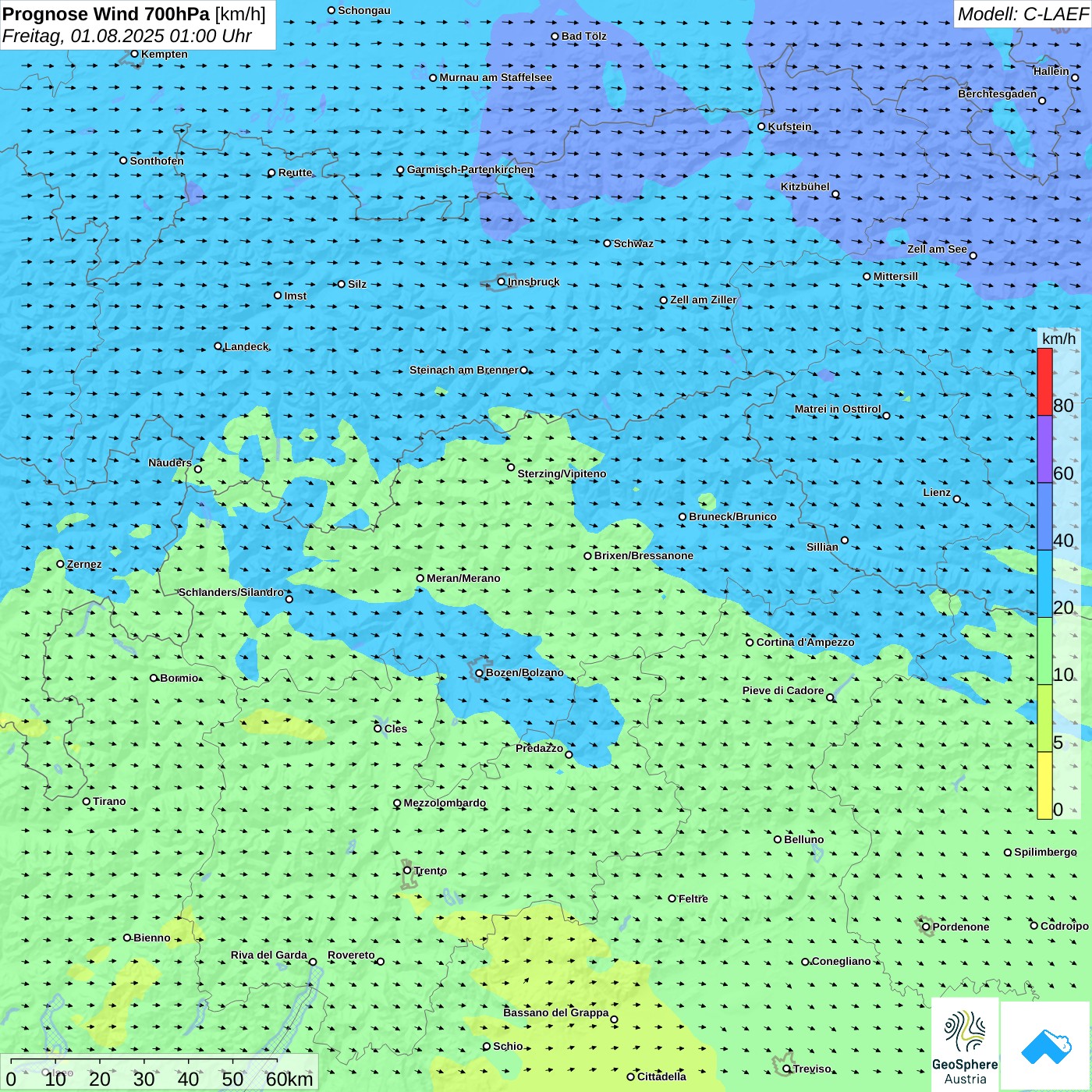Click the Zernez location dot
The image size is (1092, 1092).
[60, 564]
